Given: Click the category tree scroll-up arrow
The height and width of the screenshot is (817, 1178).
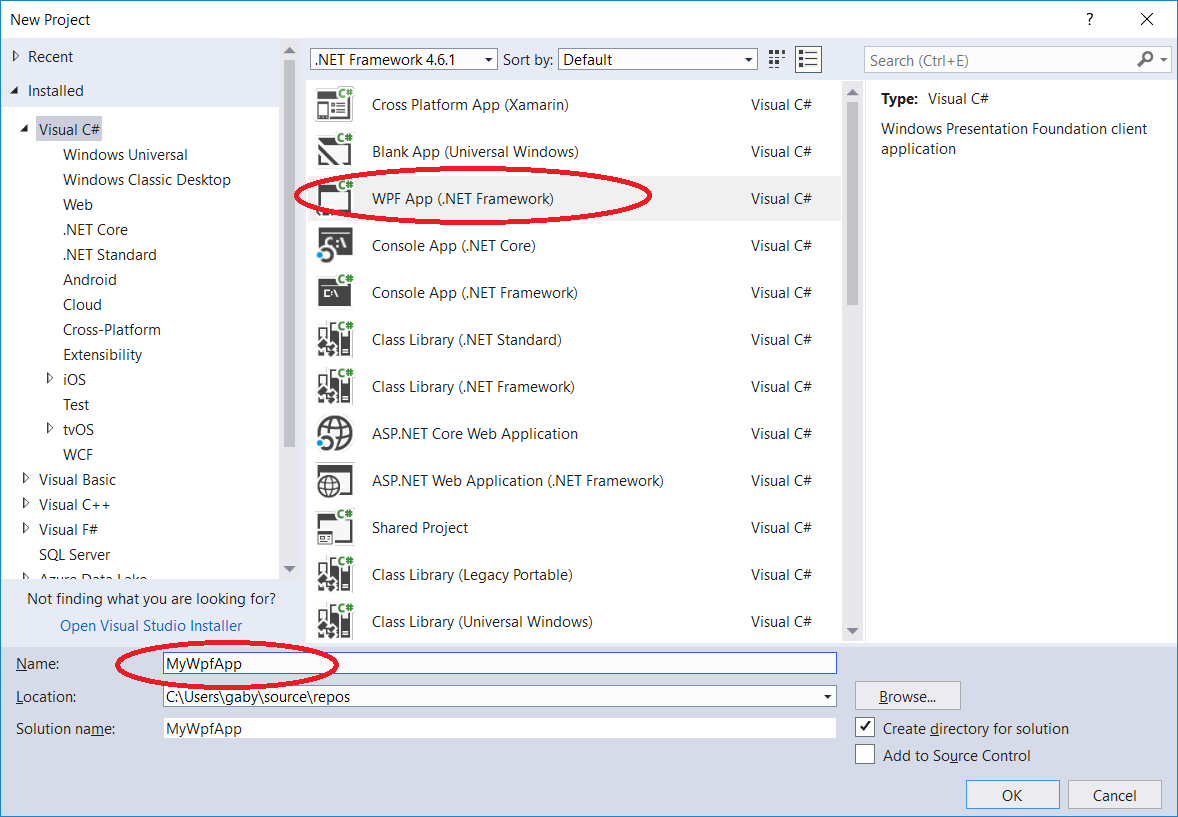Looking at the screenshot, I should point(289,50).
